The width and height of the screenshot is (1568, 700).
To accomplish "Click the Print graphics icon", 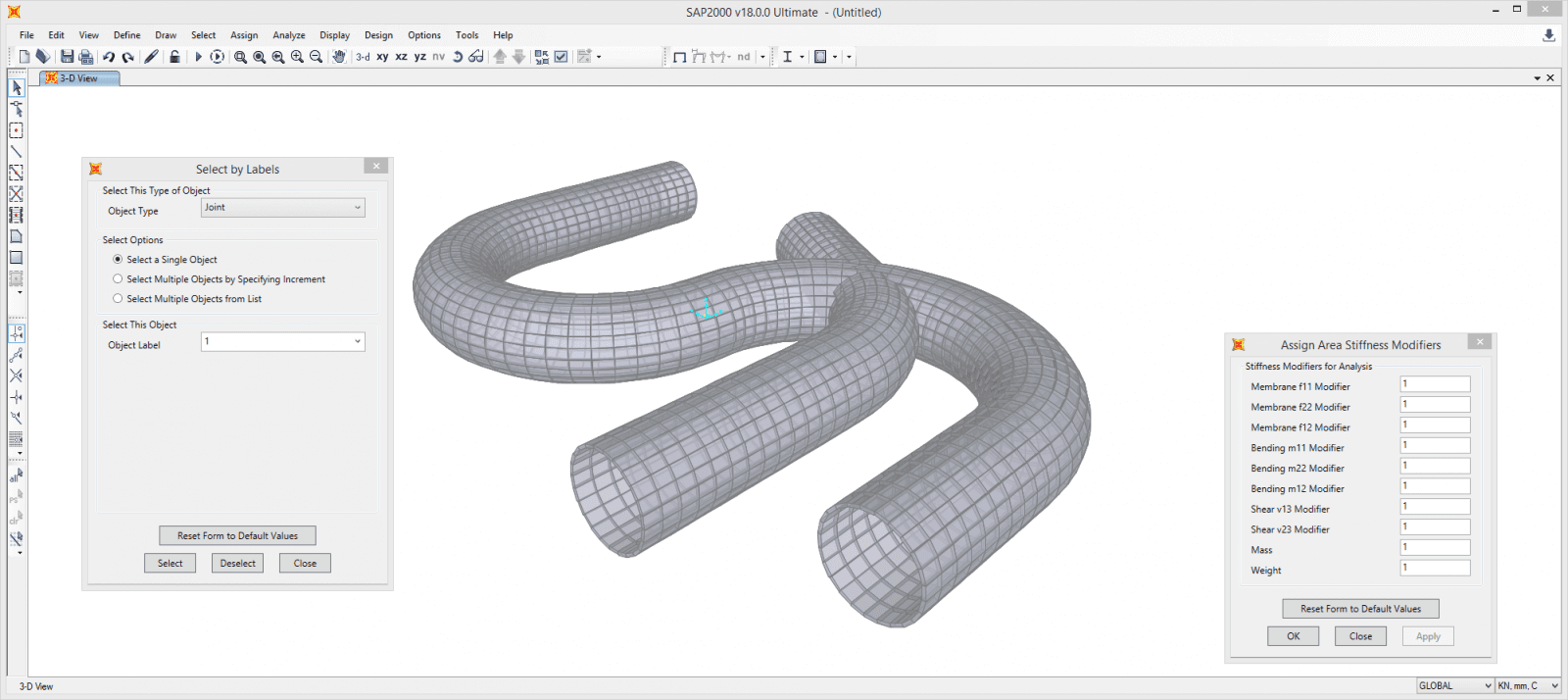I will pyautogui.click(x=86, y=57).
